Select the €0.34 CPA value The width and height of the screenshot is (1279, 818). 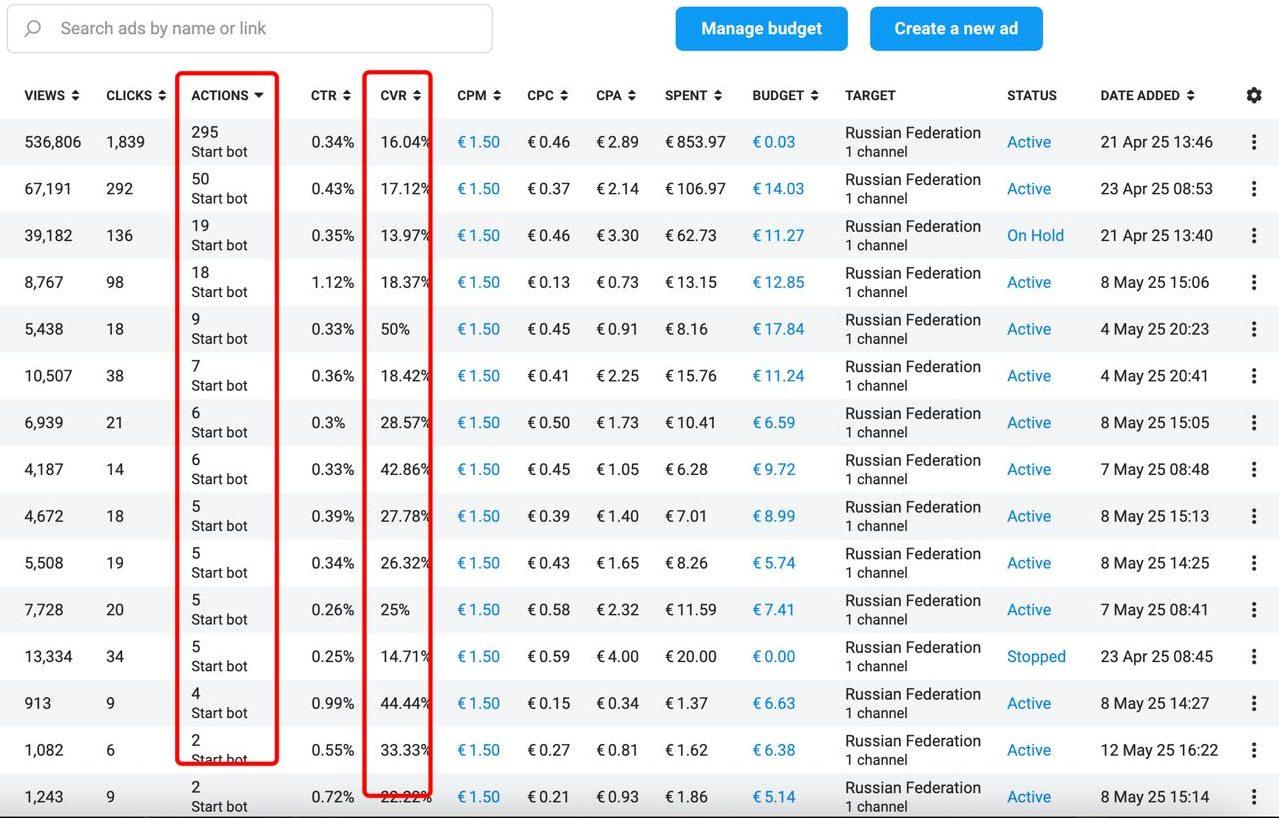tap(617, 704)
